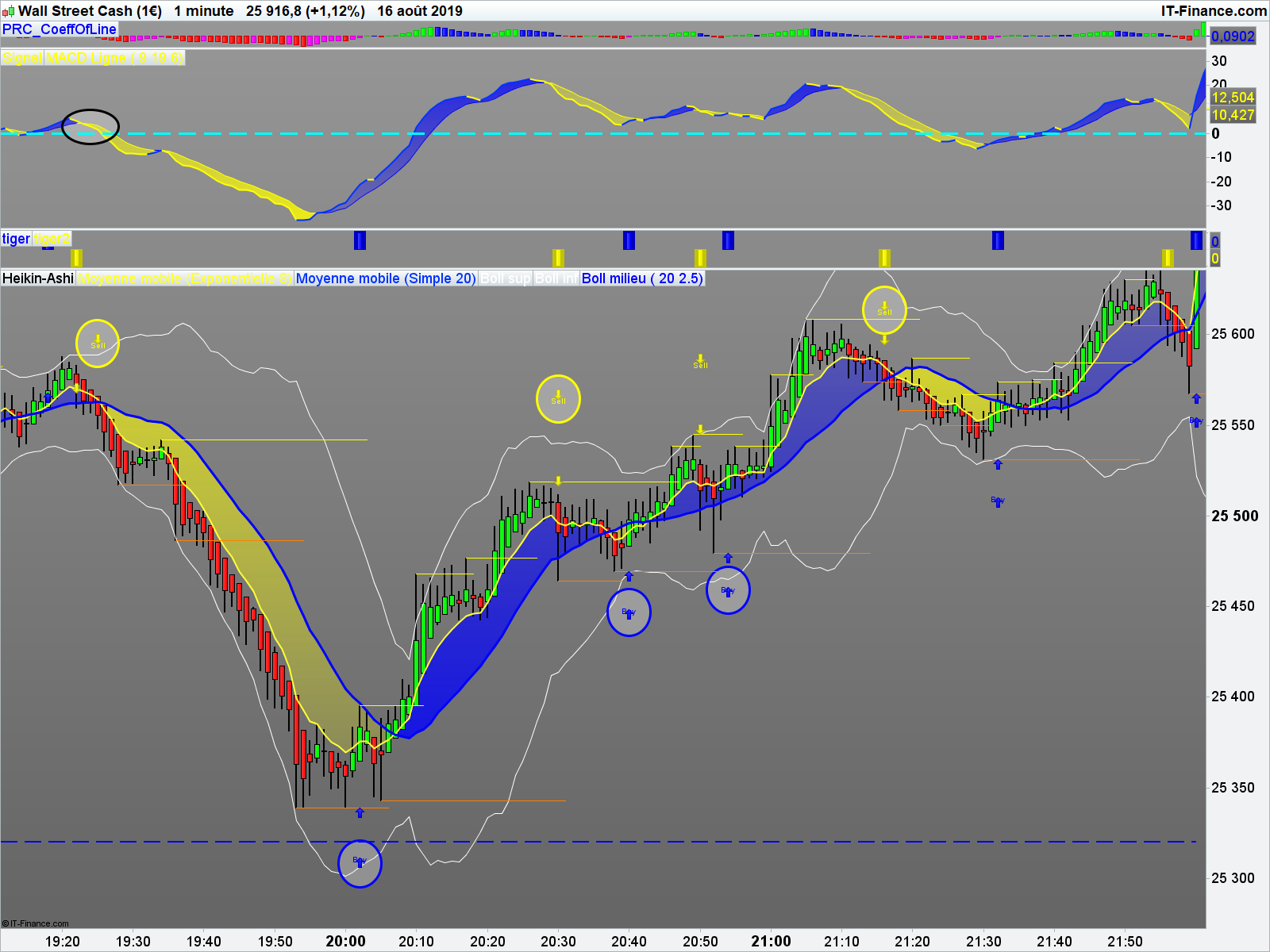Select the blue dashed horizontal line near 25 320
Viewport: 1270px width, 952px height.
(599, 842)
